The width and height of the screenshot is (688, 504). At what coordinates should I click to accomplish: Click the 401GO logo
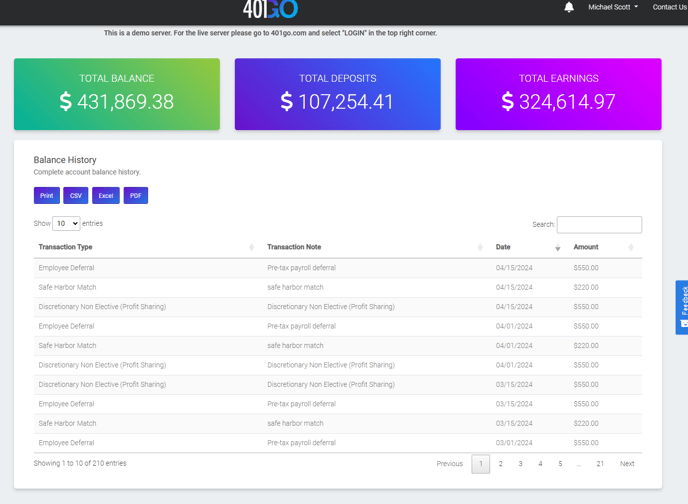[x=270, y=9]
